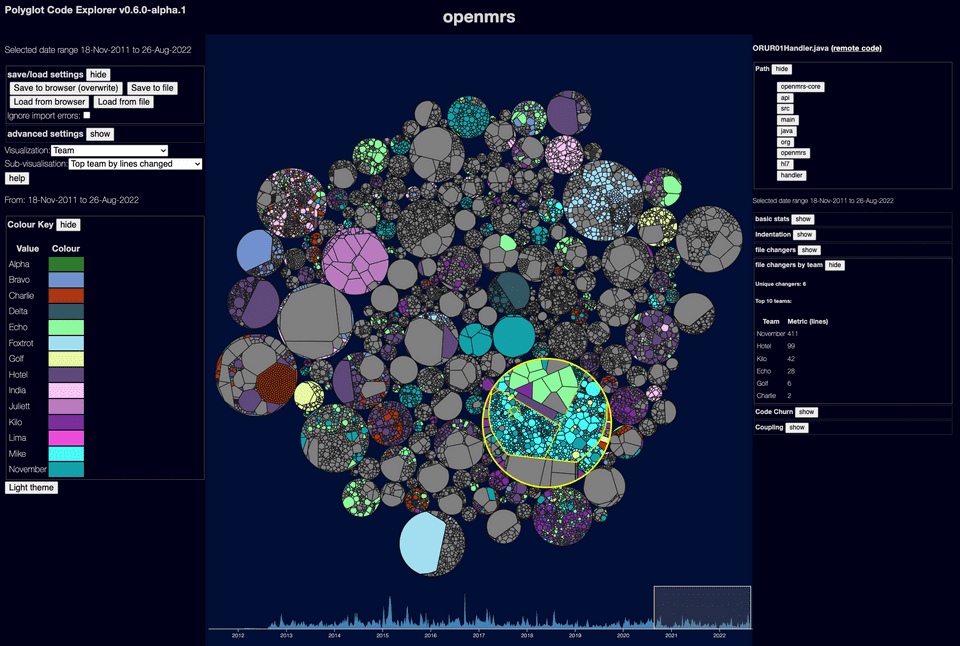Select the hl7 path segment
This screenshot has width=960, height=646.
785,164
